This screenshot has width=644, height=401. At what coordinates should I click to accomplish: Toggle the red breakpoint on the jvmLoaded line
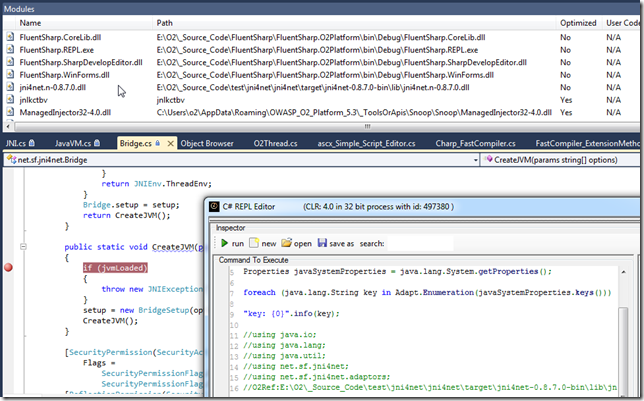tap(9, 268)
